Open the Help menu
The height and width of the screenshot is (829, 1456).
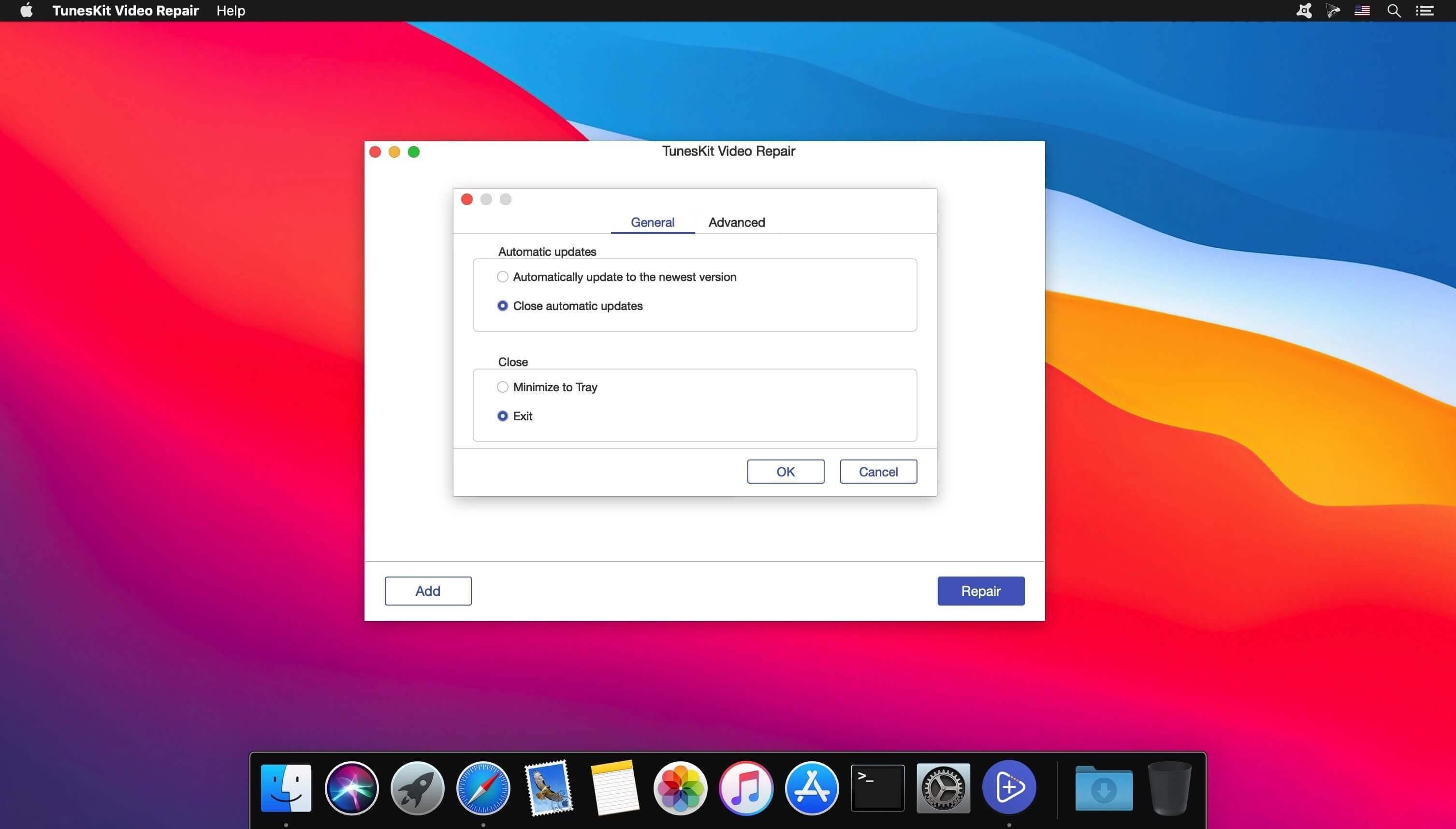[231, 11]
